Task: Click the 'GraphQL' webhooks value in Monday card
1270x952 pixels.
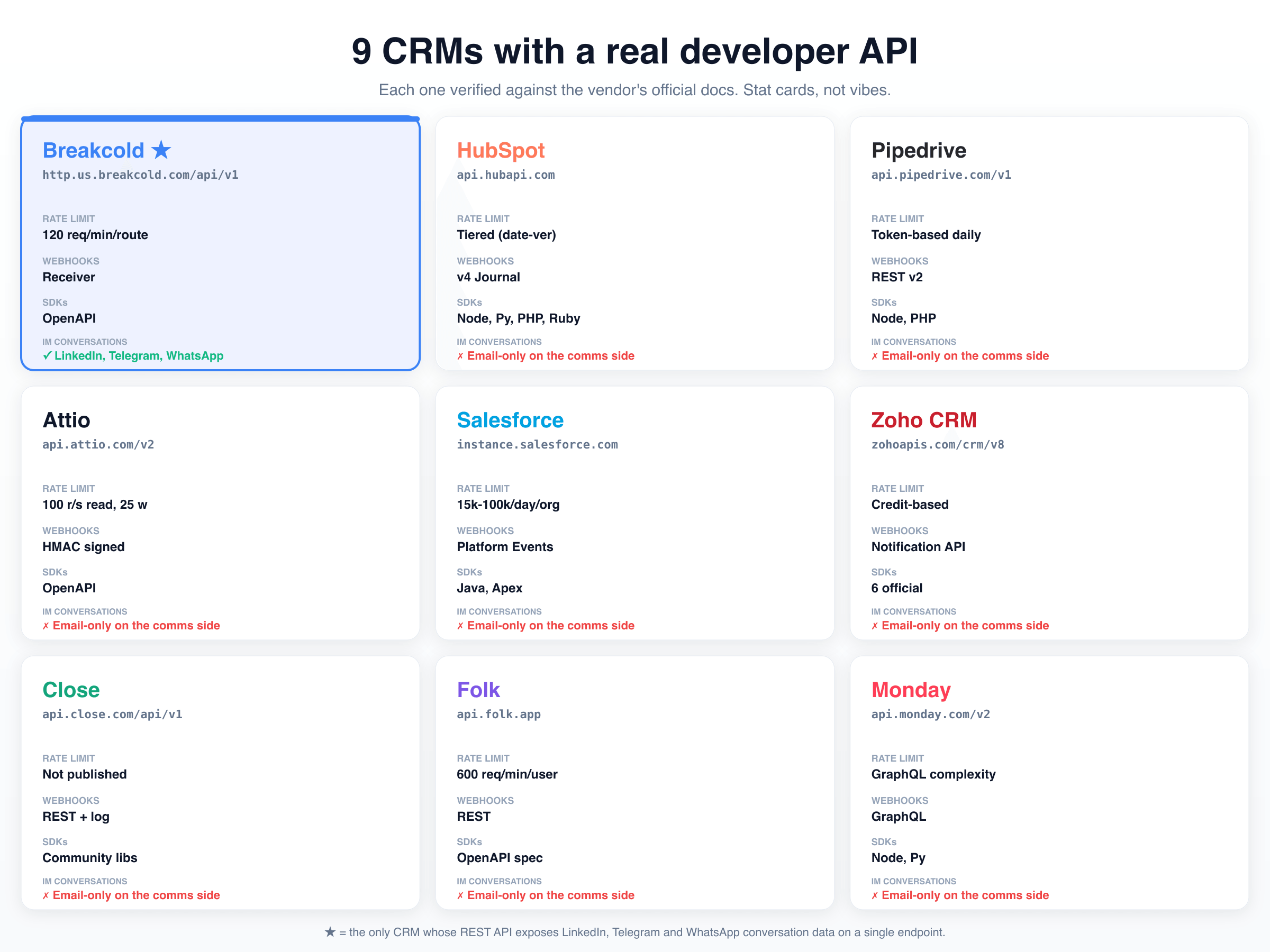Action: click(x=899, y=817)
